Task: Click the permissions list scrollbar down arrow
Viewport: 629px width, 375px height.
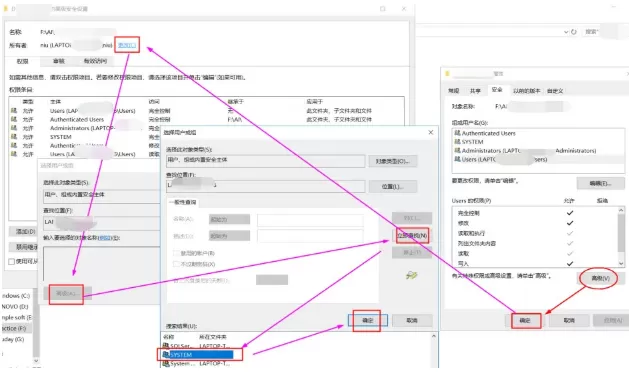Action: tap(621, 264)
